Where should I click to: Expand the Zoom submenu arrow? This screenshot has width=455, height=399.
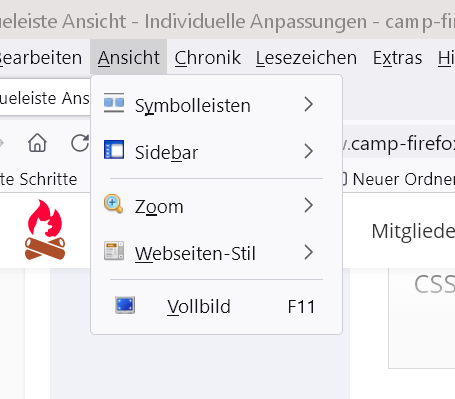(x=309, y=205)
